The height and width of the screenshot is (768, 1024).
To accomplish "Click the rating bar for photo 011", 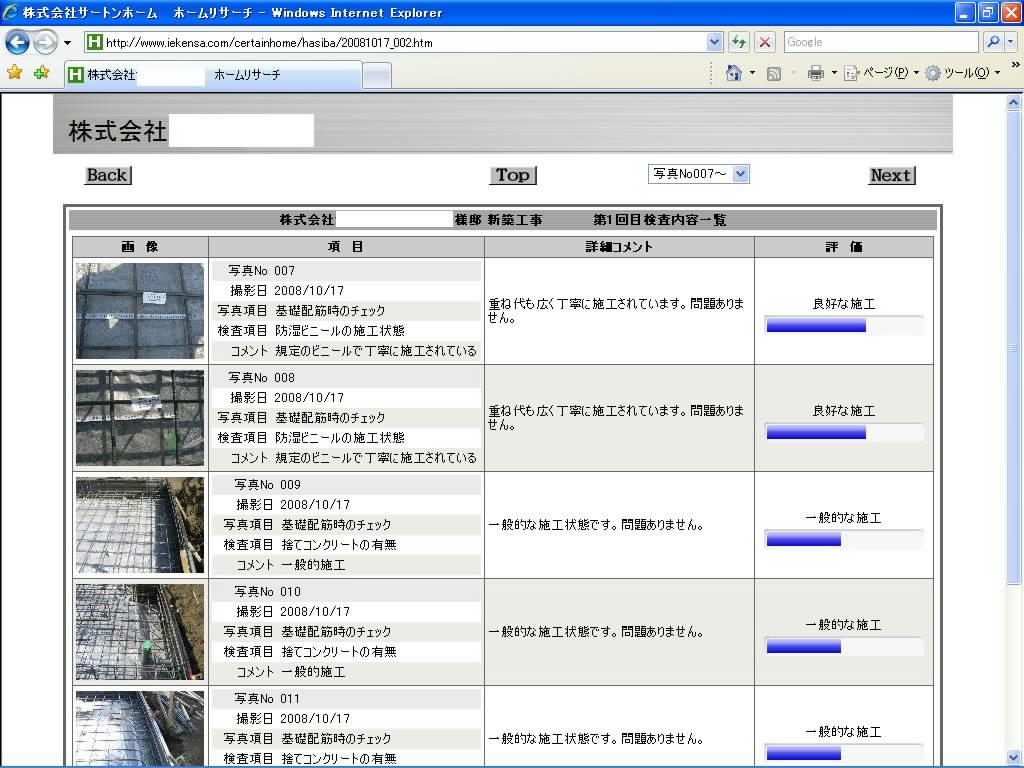I will pos(844,753).
